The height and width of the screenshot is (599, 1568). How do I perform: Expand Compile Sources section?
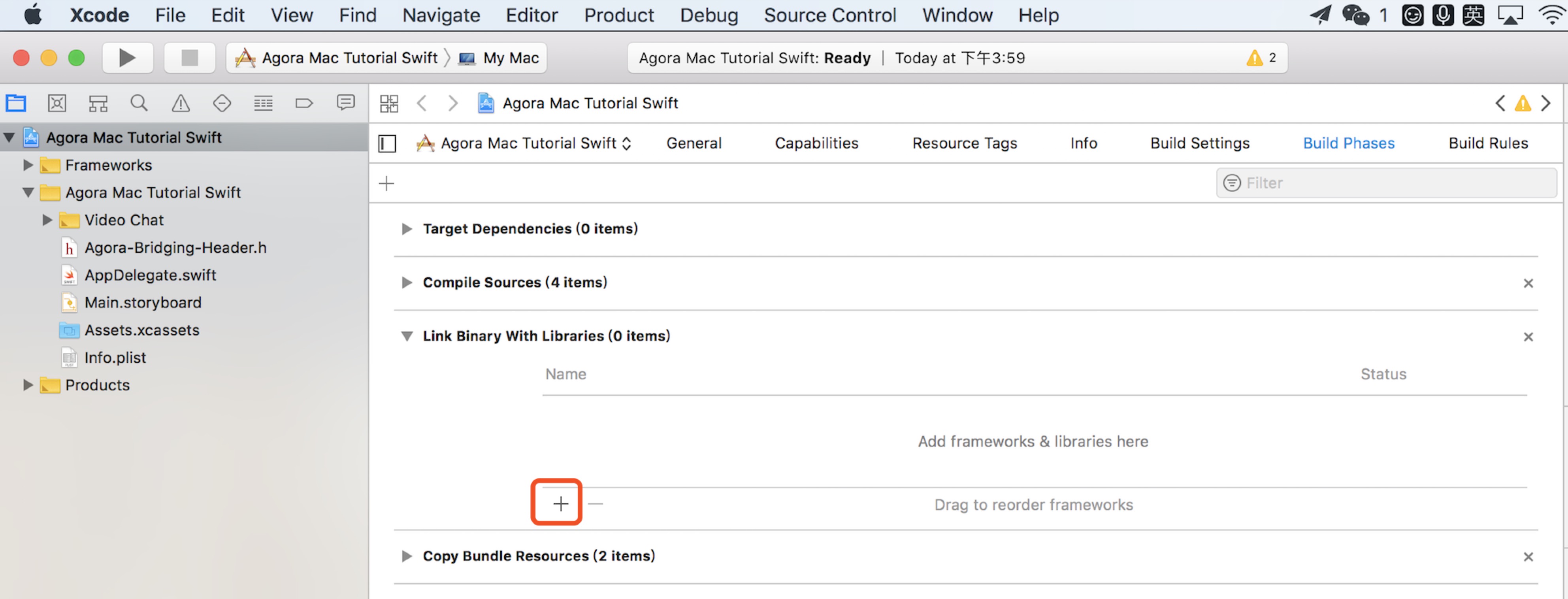coord(407,283)
